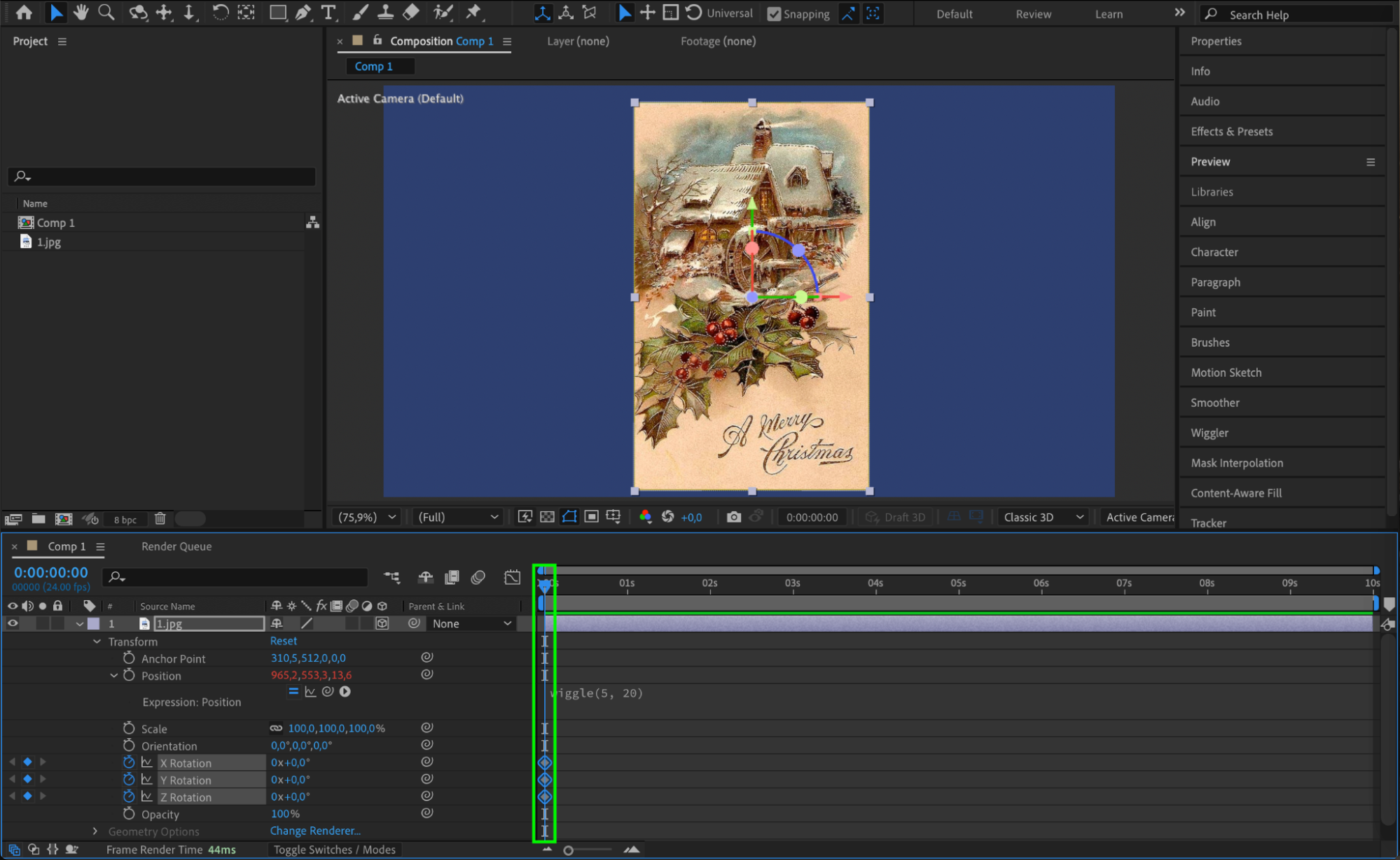Screen dimensions: 1400x860
Task: Delete selected item with trash icon
Action: coord(160,519)
